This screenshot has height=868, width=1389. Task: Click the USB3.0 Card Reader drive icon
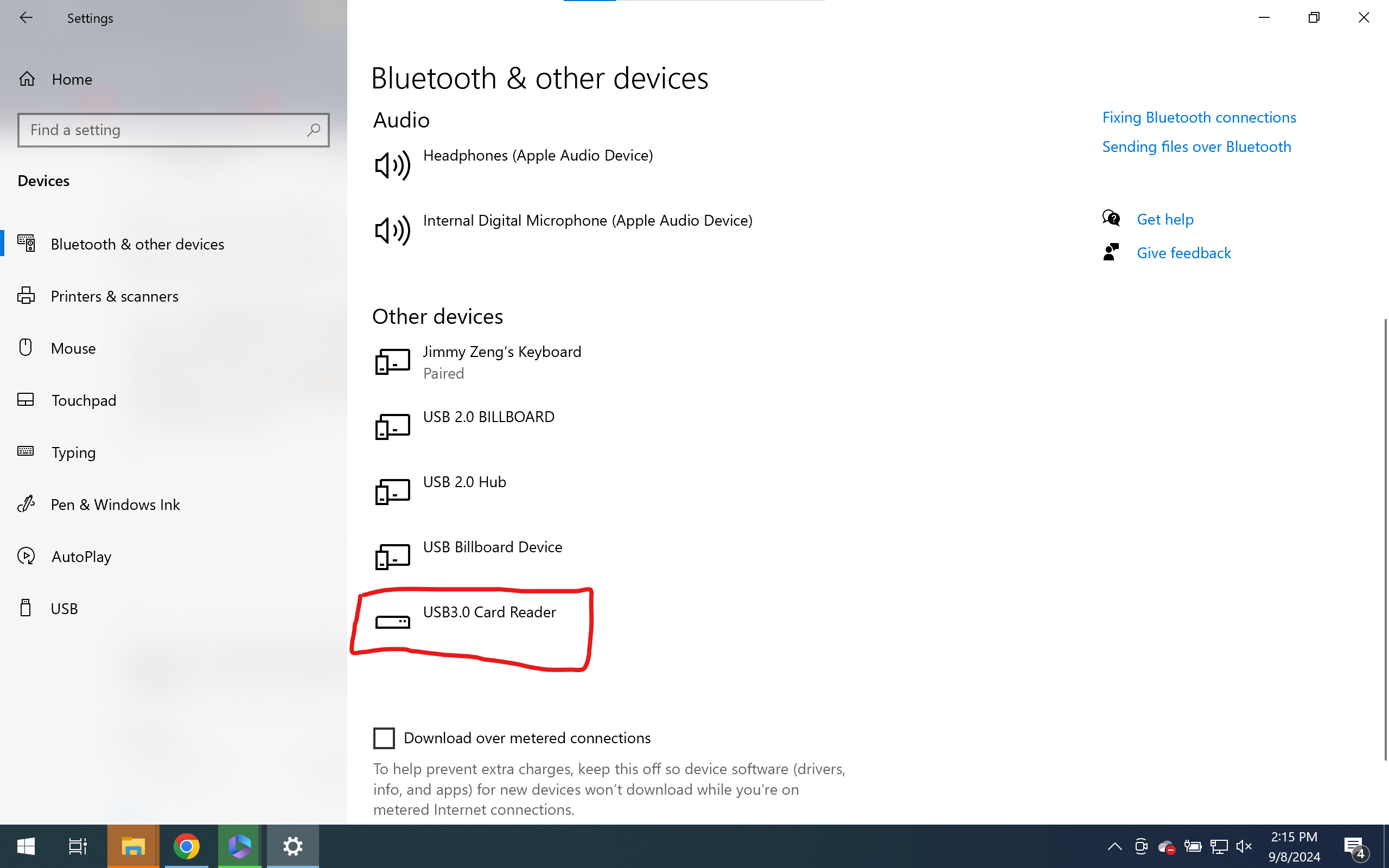(x=393, y=622)
